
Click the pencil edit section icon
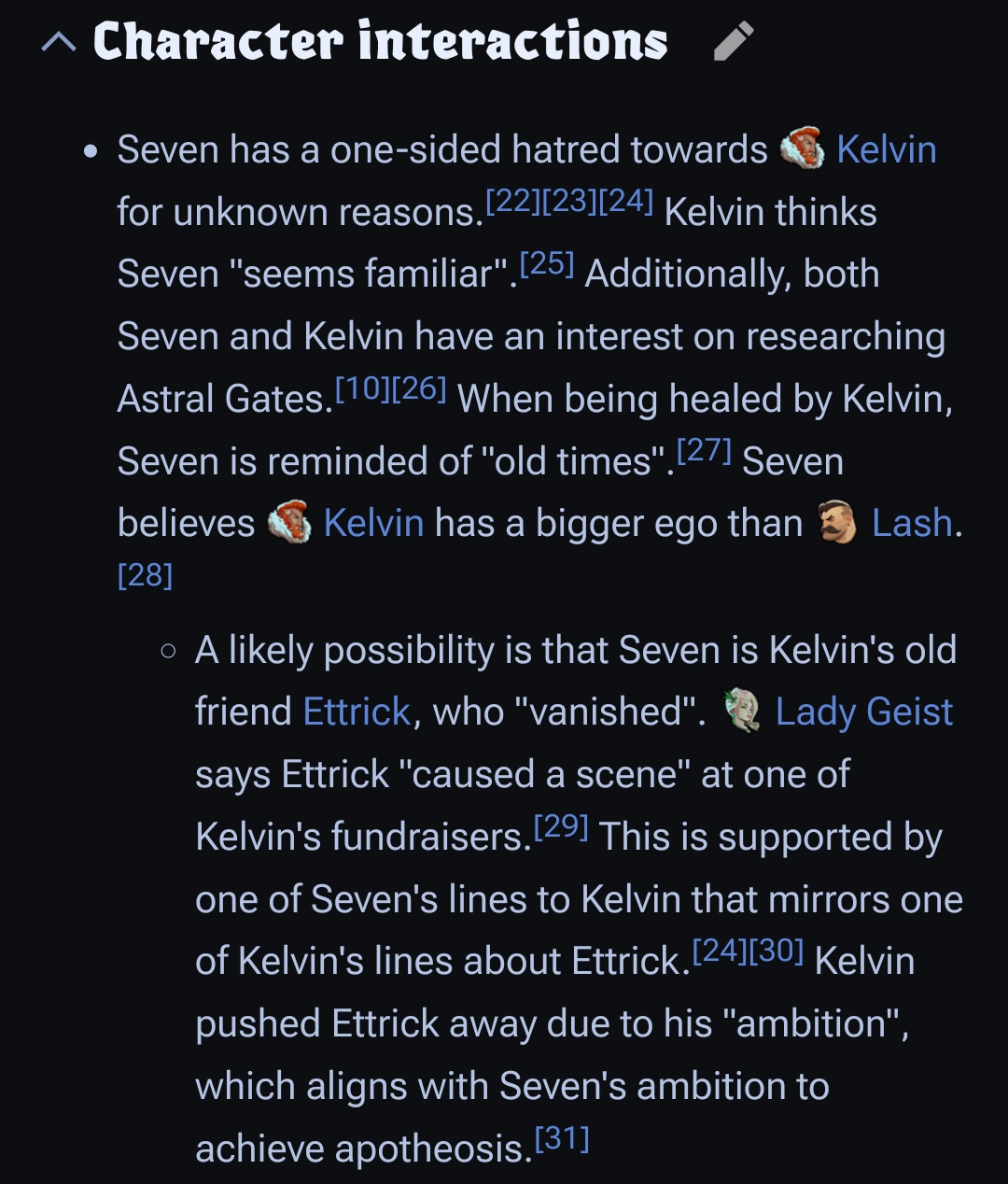pos(733,42)
